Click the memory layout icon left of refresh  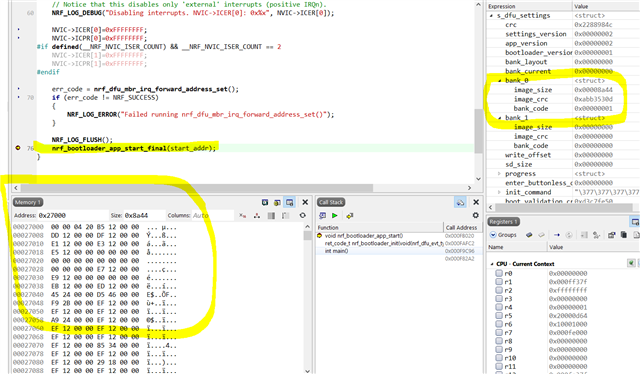pyautogui.click(x=285, y=216)
